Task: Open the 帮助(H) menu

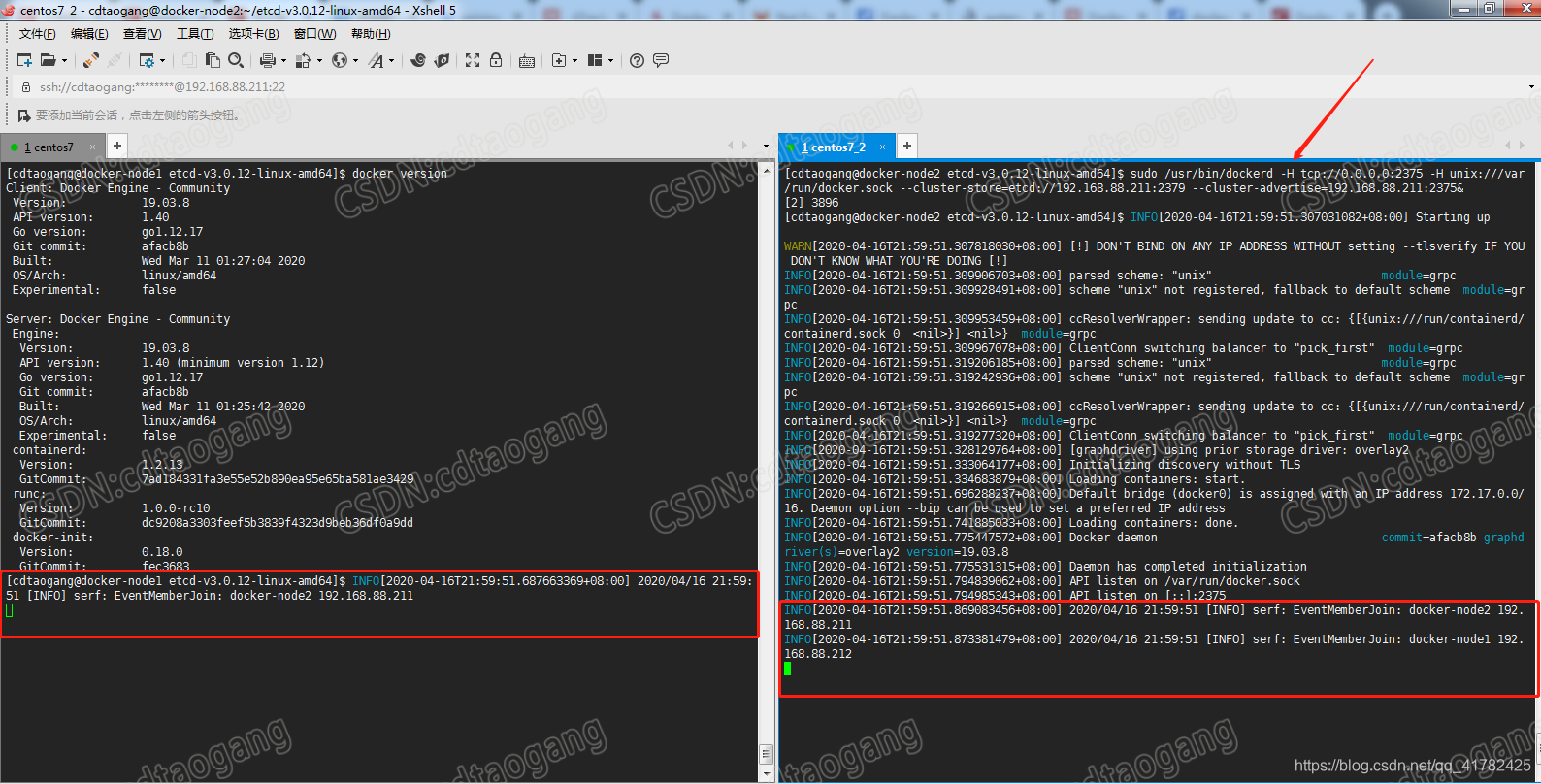Action: click(371, 34)
